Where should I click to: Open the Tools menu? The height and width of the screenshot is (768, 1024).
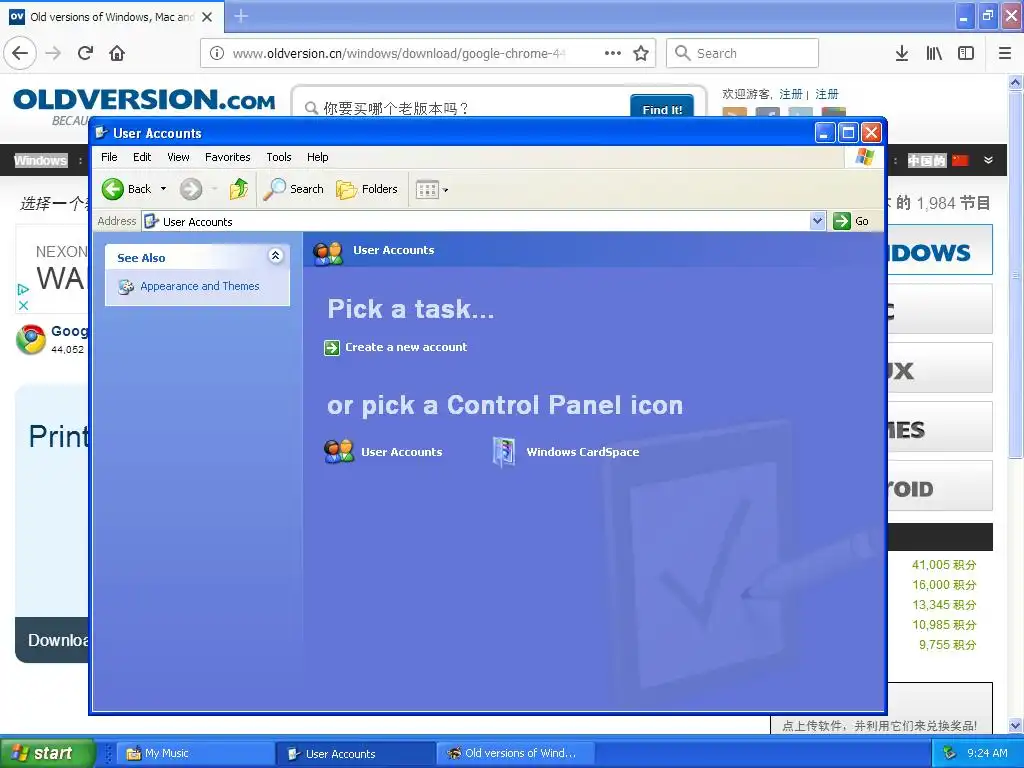(x=279, y=157)
